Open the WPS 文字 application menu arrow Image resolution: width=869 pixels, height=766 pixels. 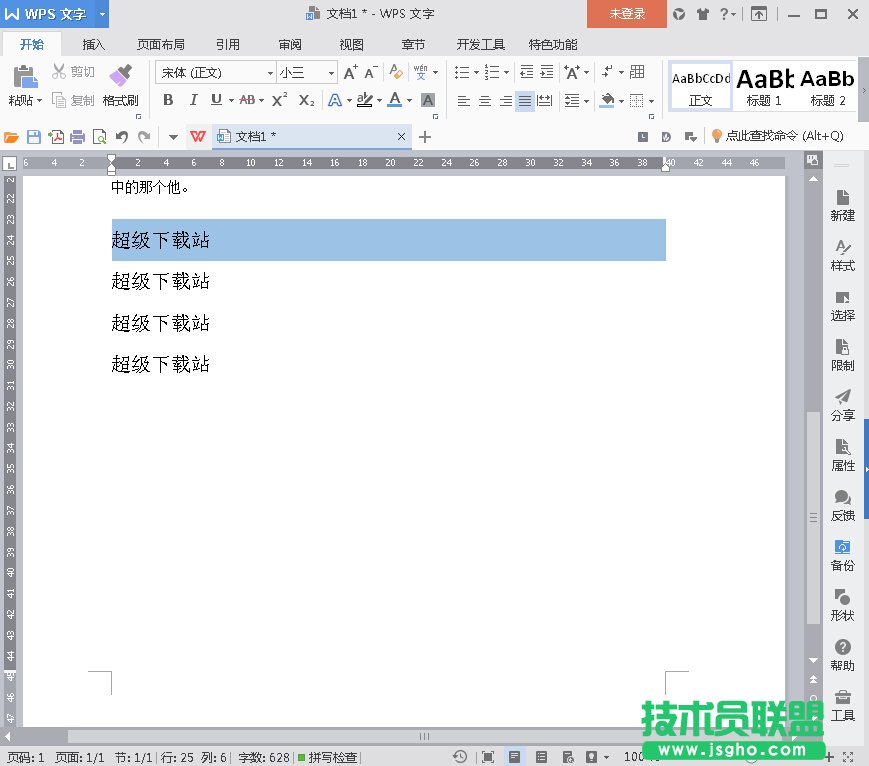click(x=102, y=14)
